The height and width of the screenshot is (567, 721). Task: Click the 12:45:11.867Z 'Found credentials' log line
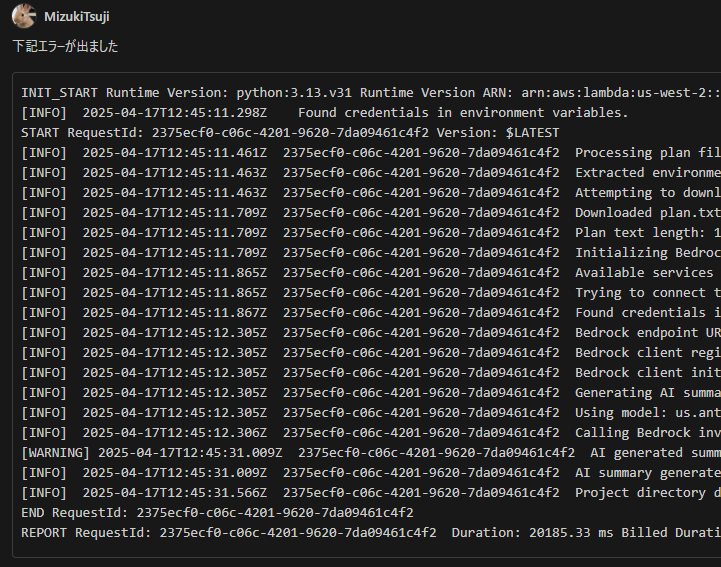tap(371, 313)
